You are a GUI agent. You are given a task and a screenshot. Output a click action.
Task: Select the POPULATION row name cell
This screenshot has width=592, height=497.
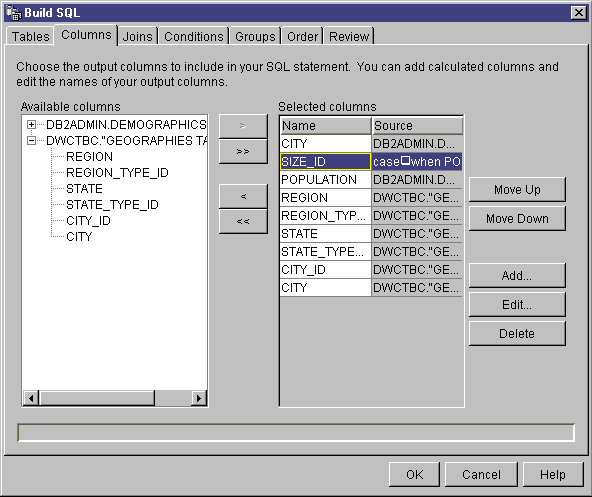tap(326, 180)
